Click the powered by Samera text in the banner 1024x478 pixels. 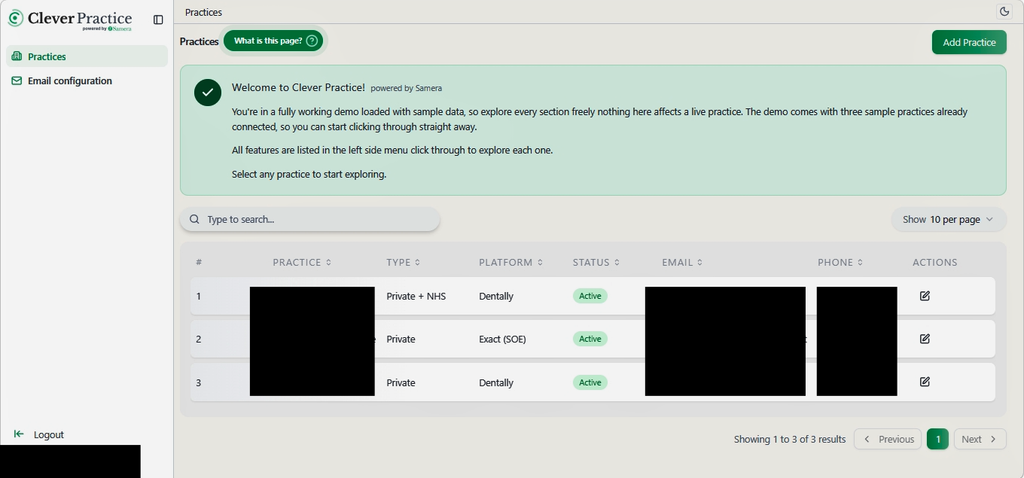[406, 88]
